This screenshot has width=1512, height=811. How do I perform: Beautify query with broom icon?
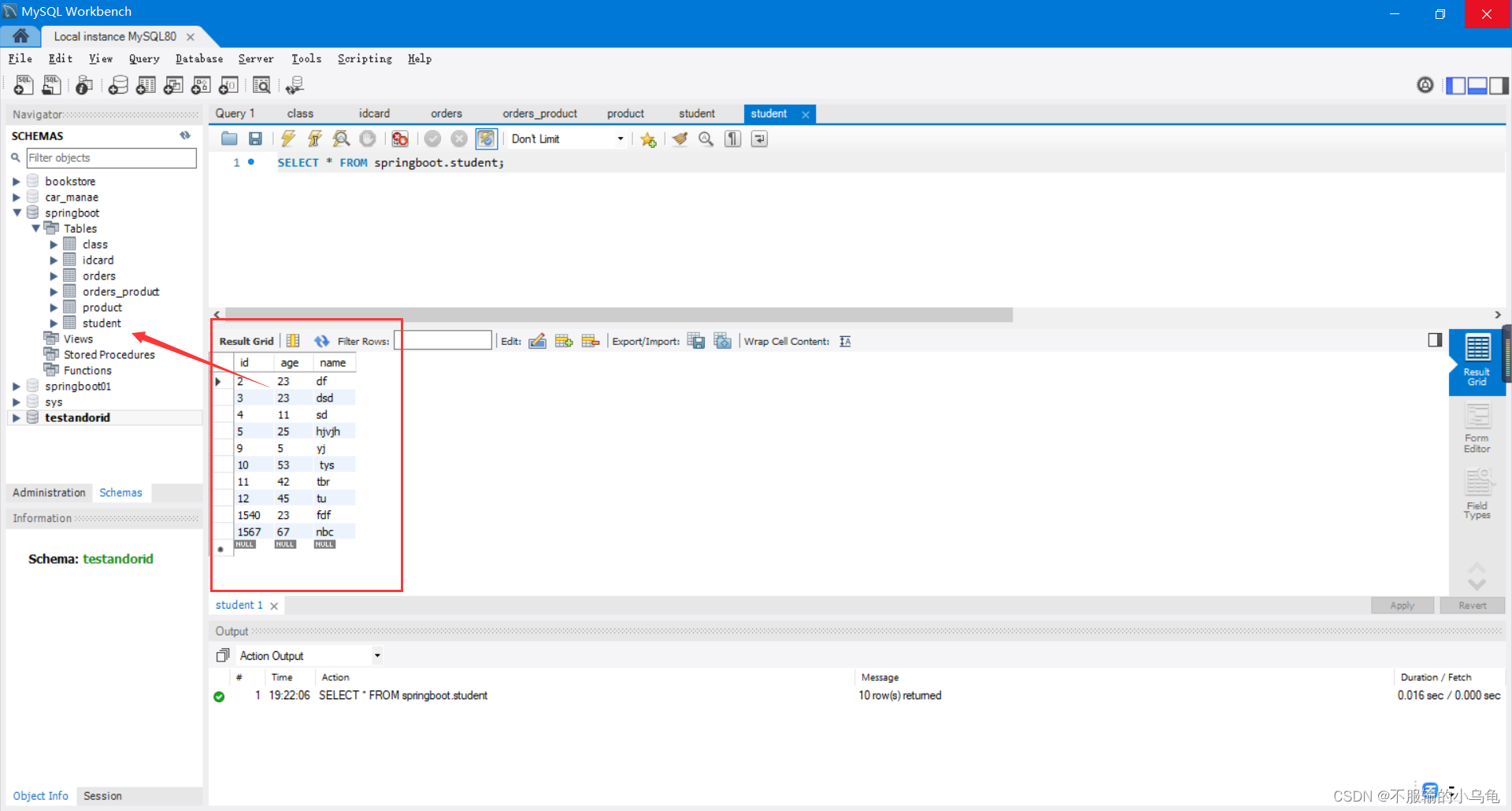pos(680,139)
